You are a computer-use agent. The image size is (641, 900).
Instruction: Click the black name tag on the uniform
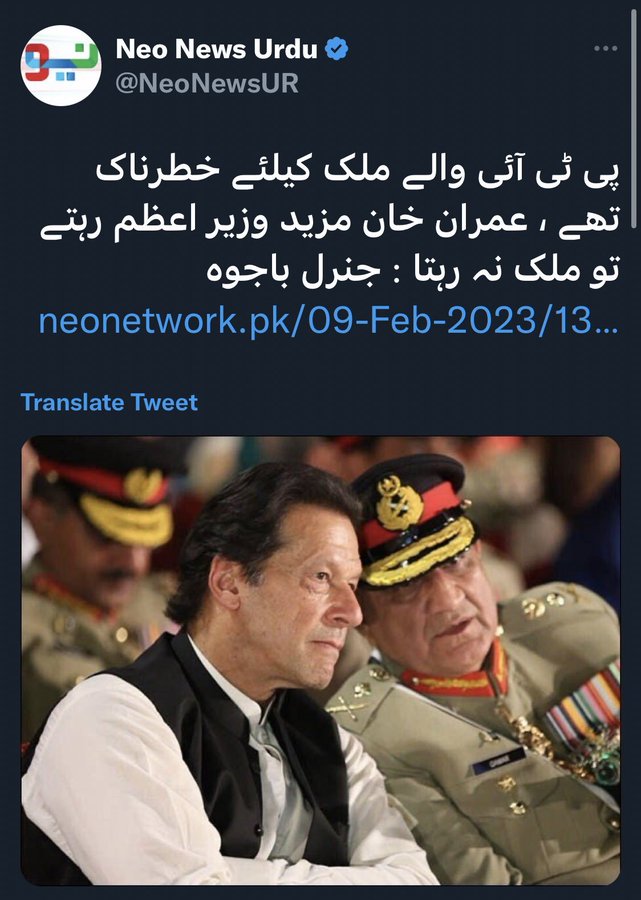coord(498,761)
